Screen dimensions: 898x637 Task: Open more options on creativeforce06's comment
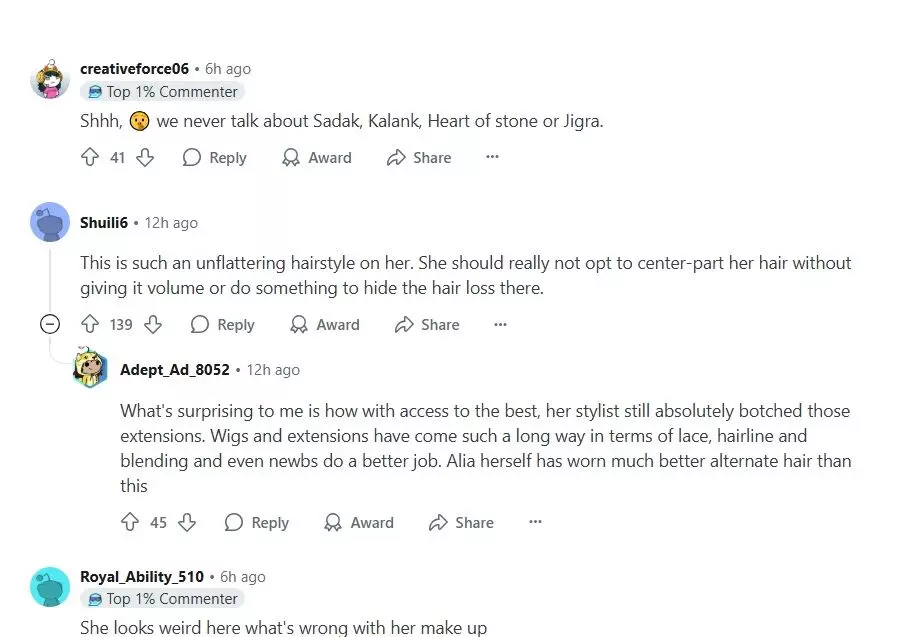492,157
